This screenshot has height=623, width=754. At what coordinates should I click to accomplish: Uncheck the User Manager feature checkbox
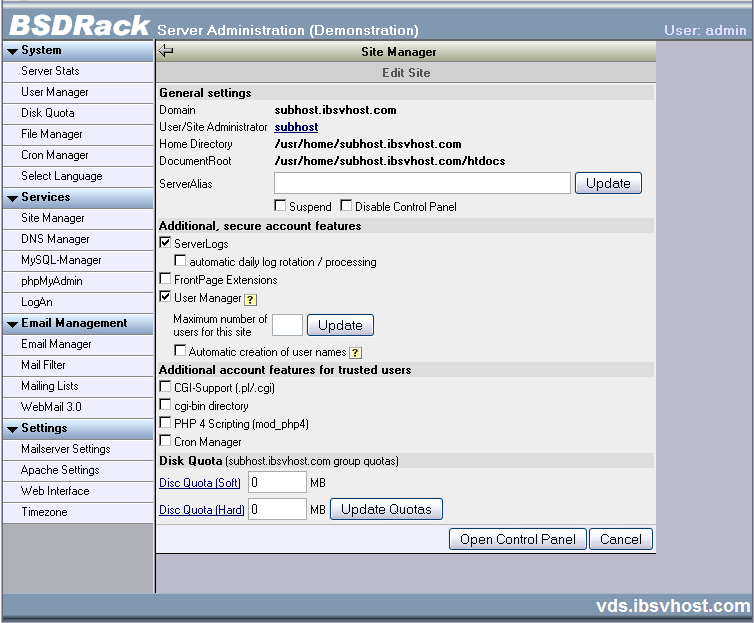click(165, 297)
